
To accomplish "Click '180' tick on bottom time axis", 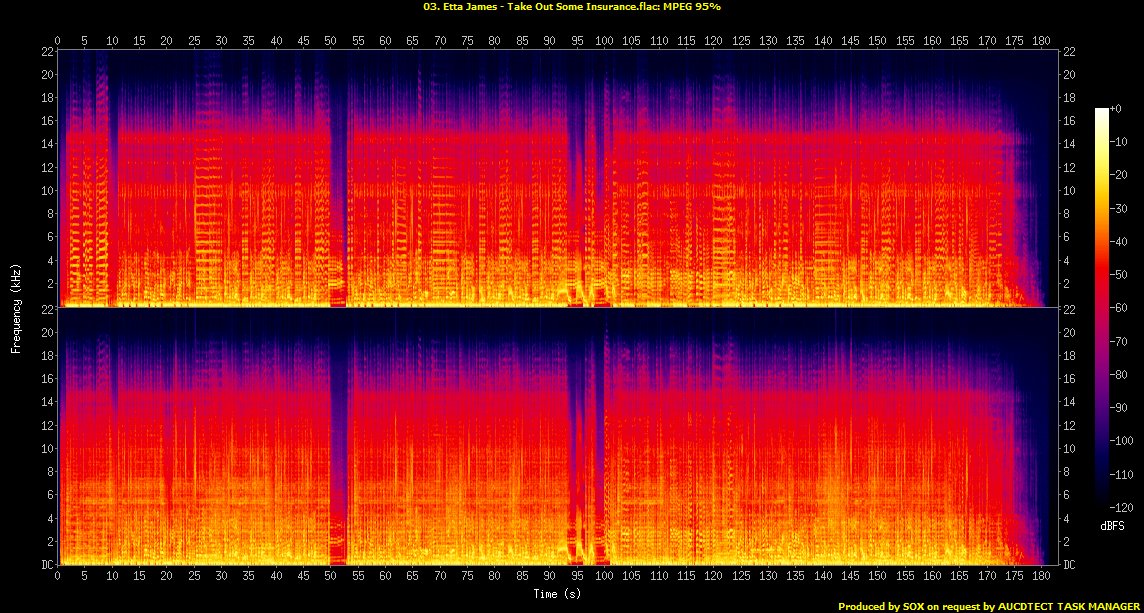I will [x=1041, y=575].
